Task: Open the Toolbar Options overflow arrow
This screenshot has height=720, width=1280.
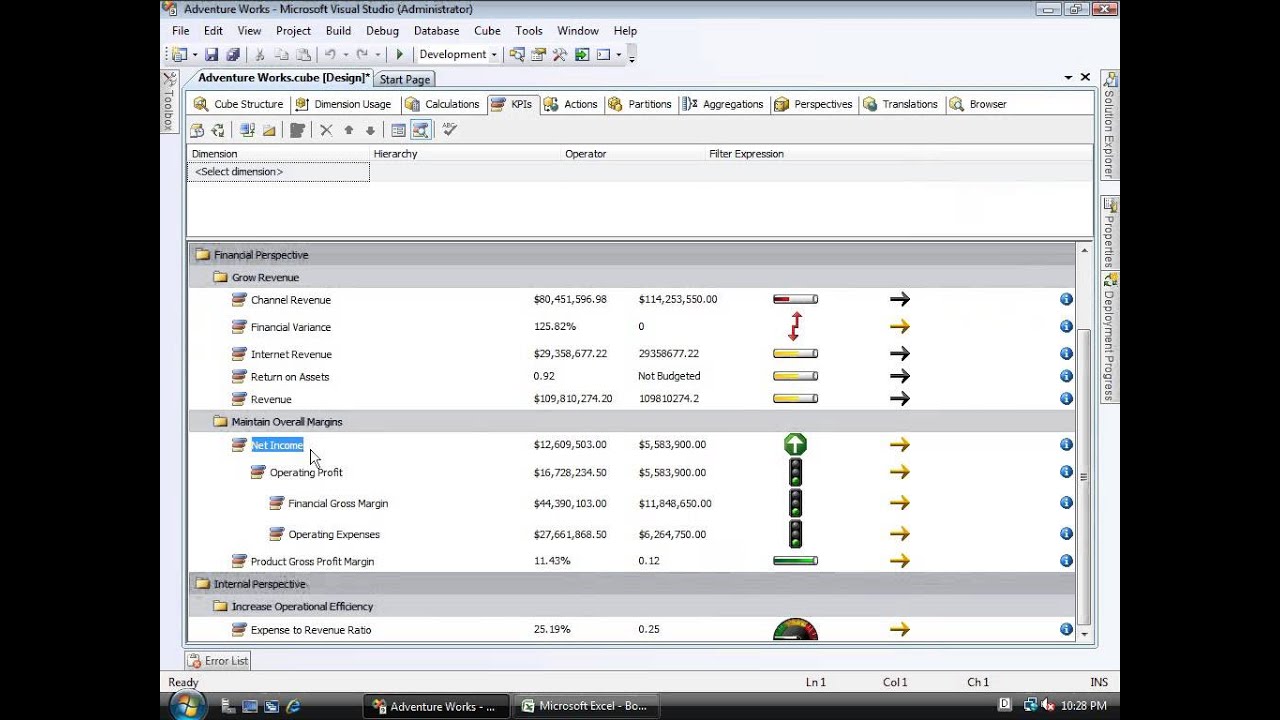Action: [x=632, y=57]
